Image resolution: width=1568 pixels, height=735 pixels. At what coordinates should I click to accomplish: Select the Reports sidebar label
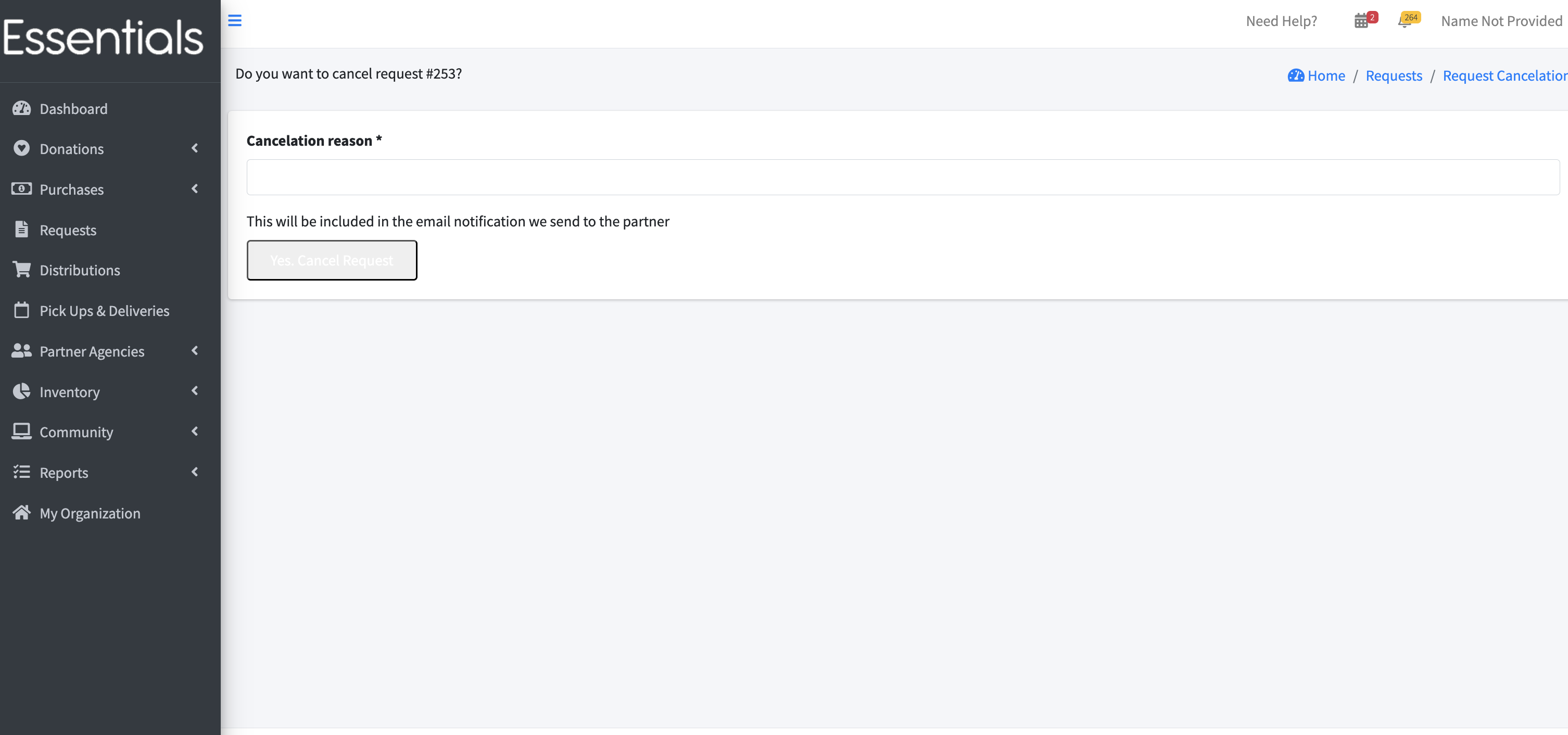pos(64,473)
